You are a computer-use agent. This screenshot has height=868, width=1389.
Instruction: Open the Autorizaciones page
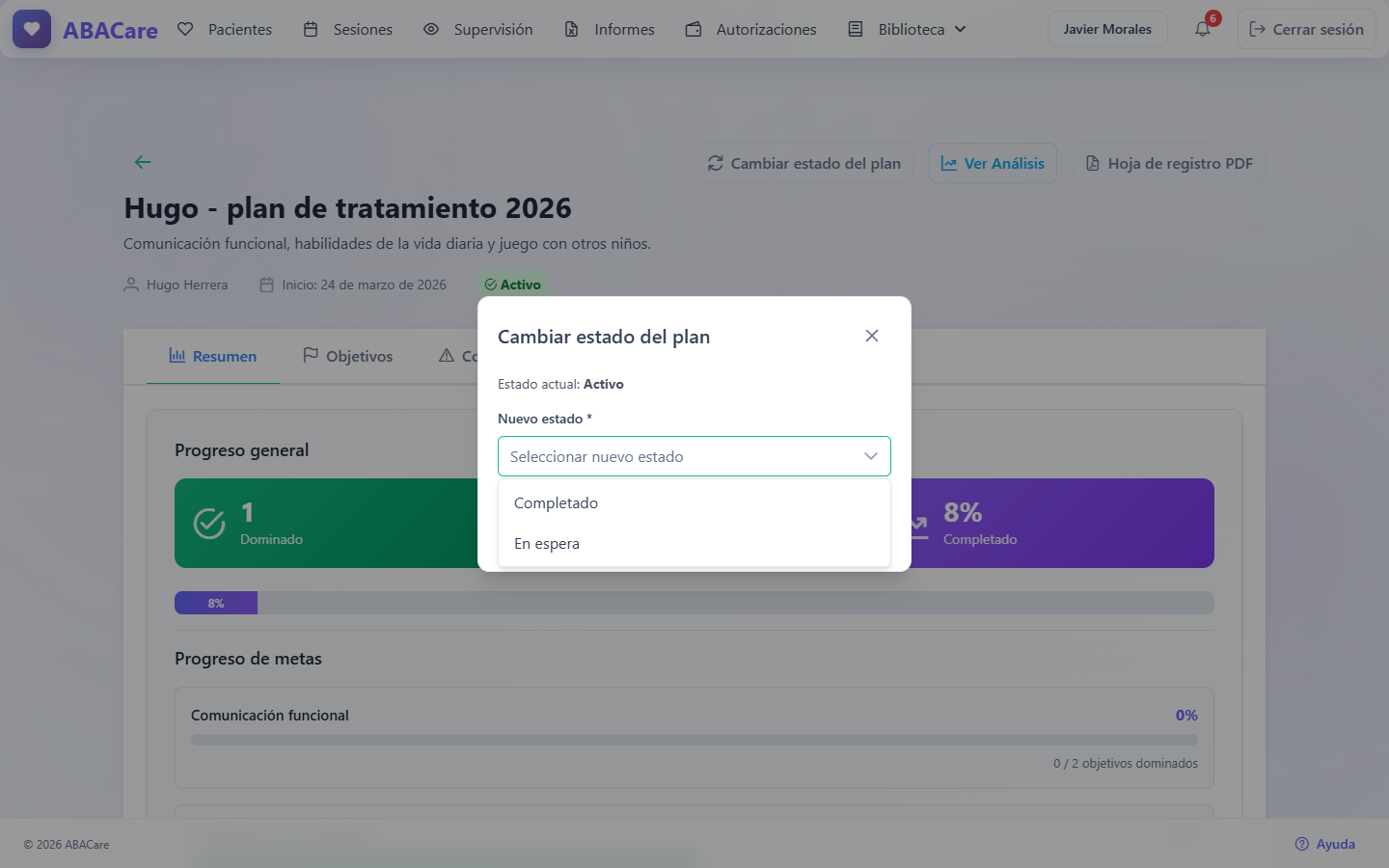click(x=750, y=29)
